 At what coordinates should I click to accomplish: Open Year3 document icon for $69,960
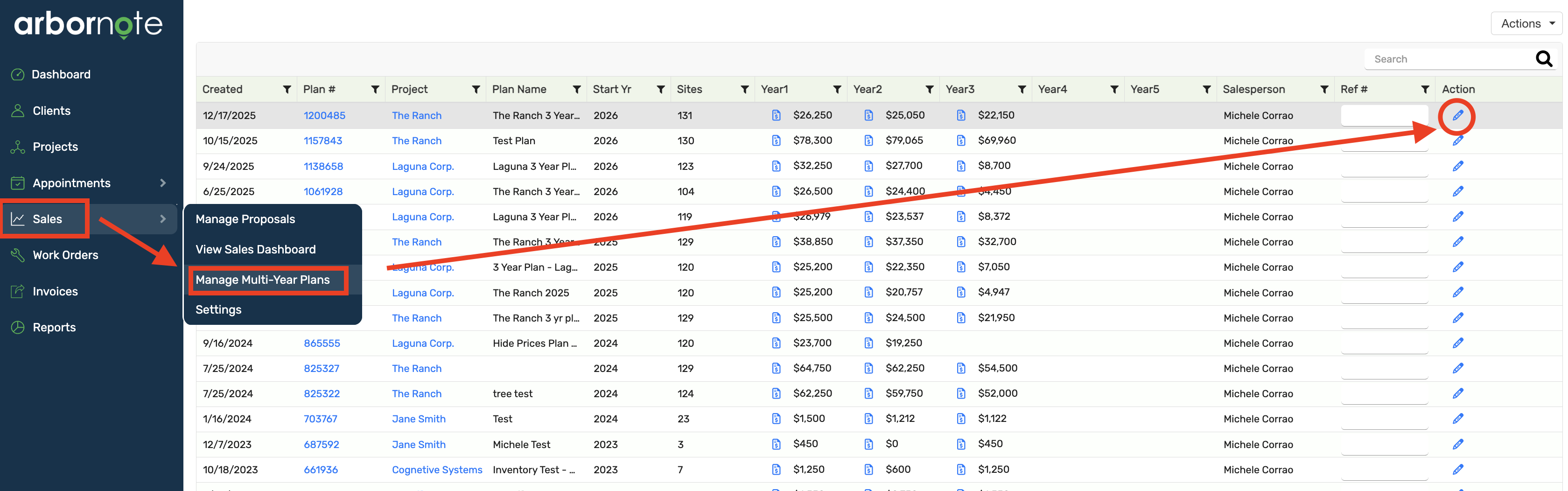click(x=960, y=140)
